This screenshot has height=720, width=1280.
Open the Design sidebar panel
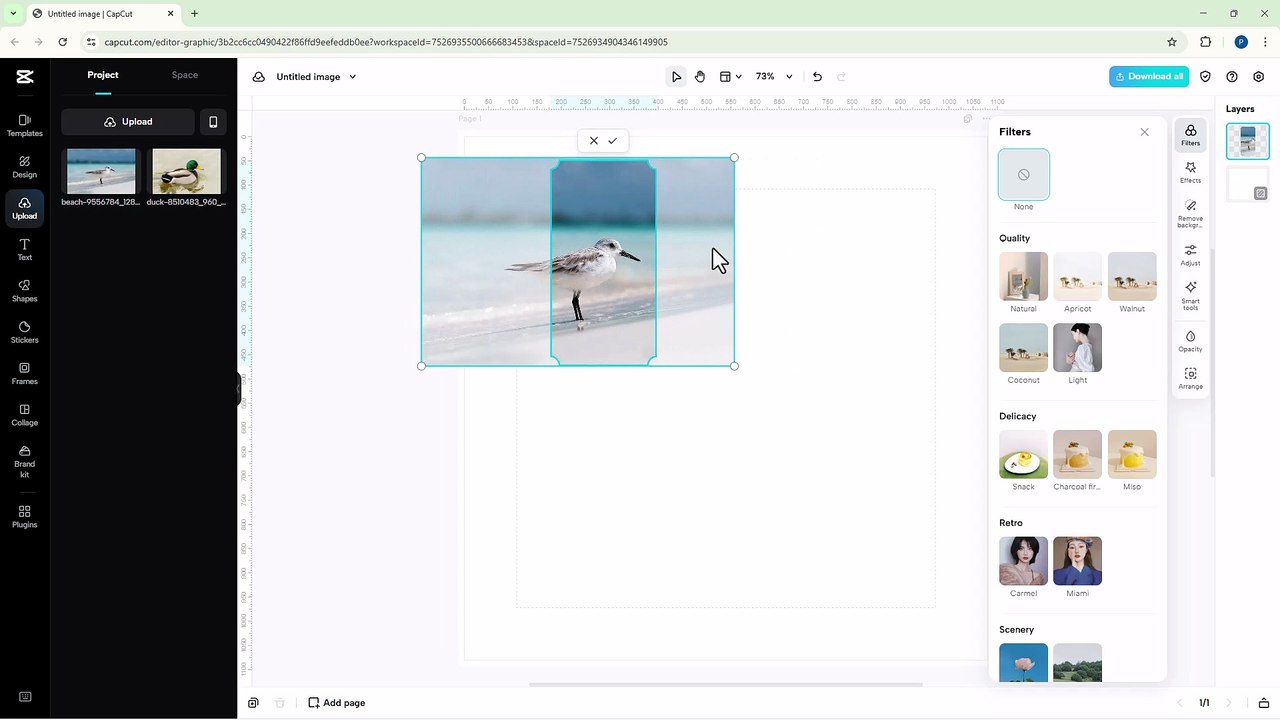click(x=25, y=167)
